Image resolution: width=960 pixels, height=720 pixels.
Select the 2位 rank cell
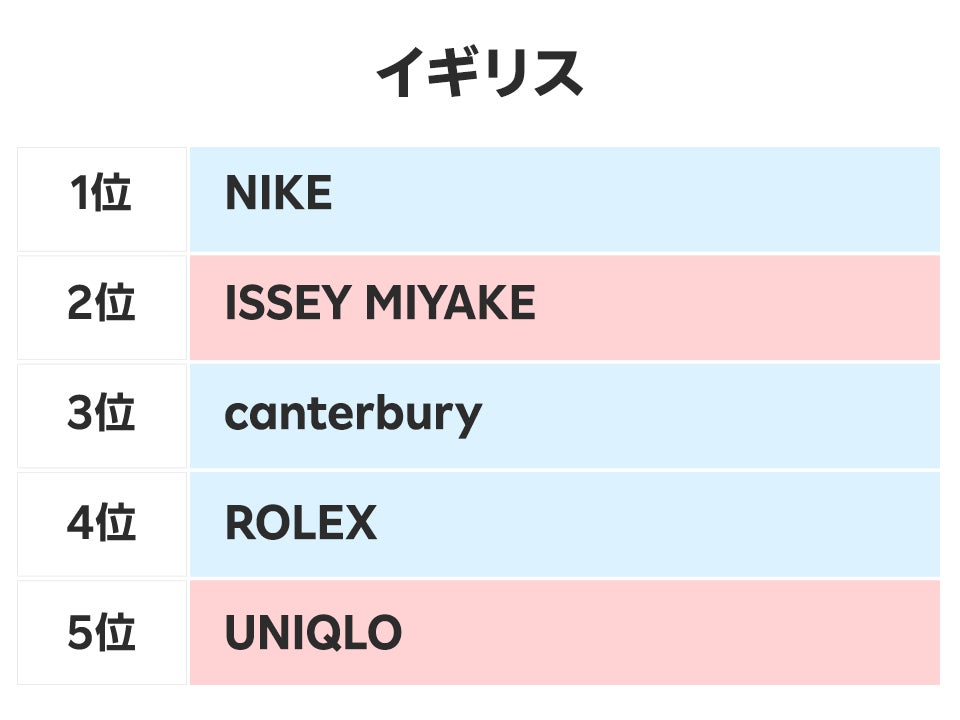click(x=101, y=303)
